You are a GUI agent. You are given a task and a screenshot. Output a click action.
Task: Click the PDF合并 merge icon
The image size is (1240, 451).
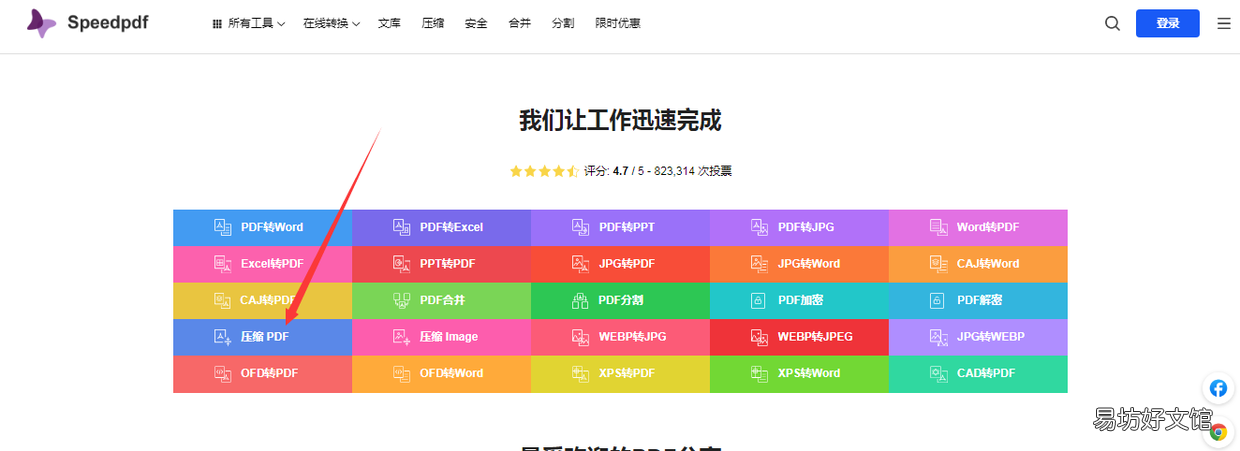(401, 300)
